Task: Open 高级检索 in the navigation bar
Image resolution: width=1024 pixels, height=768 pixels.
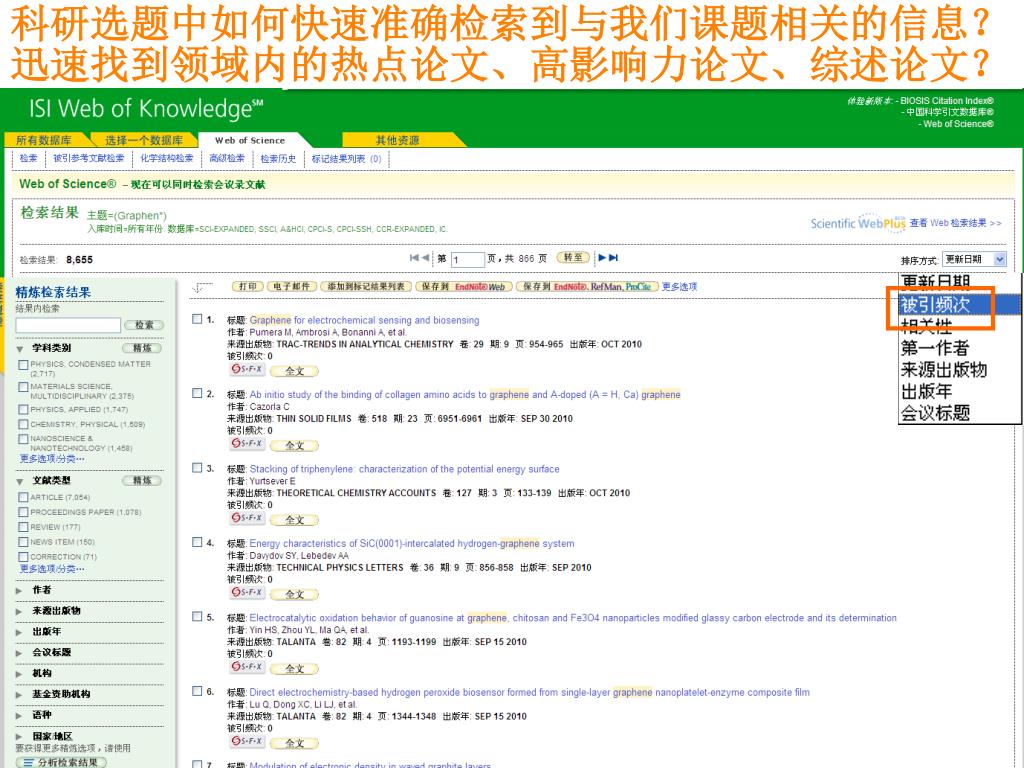Action: 227,158
